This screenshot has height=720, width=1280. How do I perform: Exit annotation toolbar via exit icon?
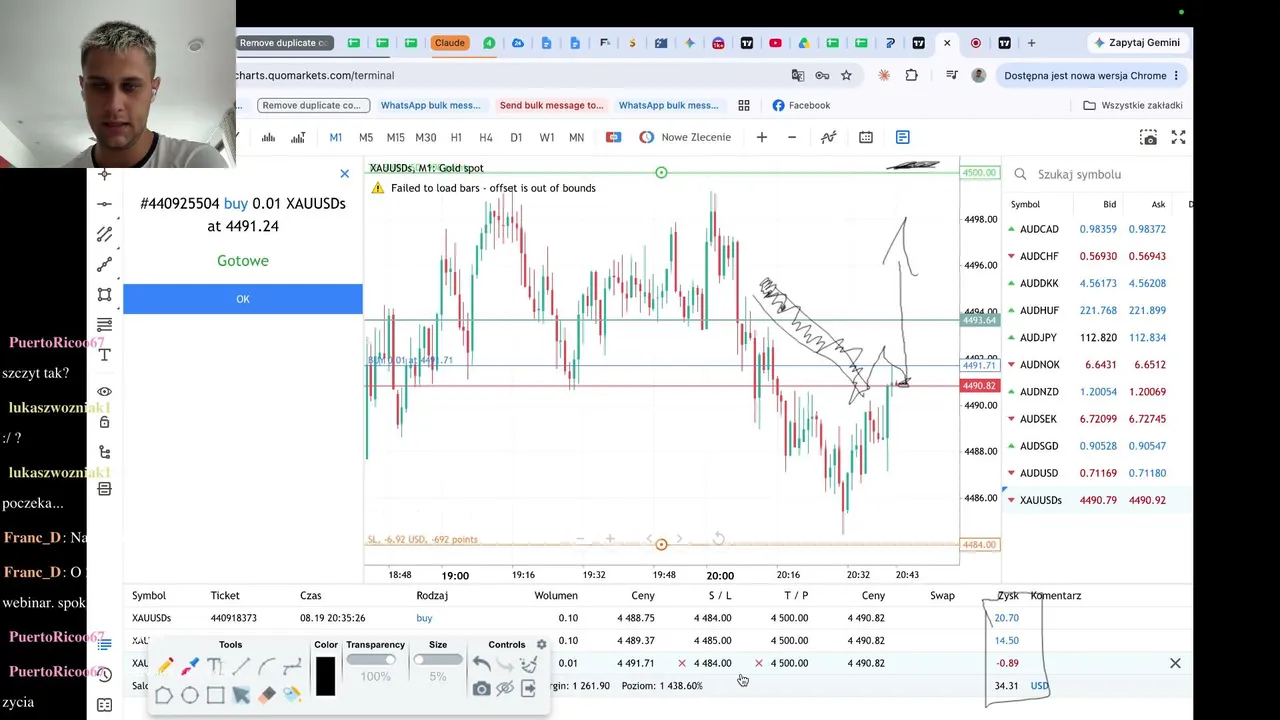[529, 688]
